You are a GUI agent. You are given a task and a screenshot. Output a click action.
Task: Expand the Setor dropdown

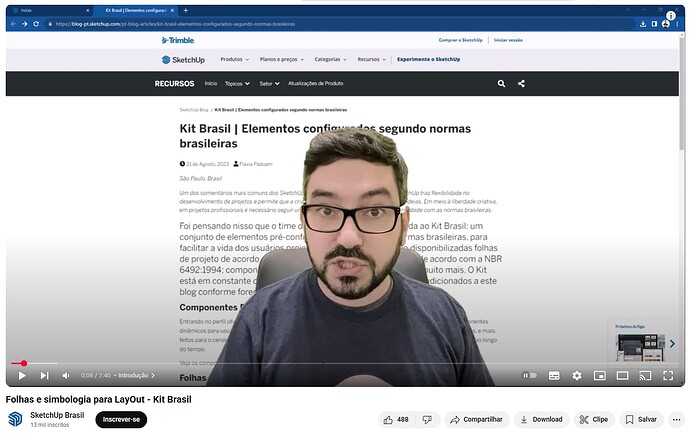269,83
